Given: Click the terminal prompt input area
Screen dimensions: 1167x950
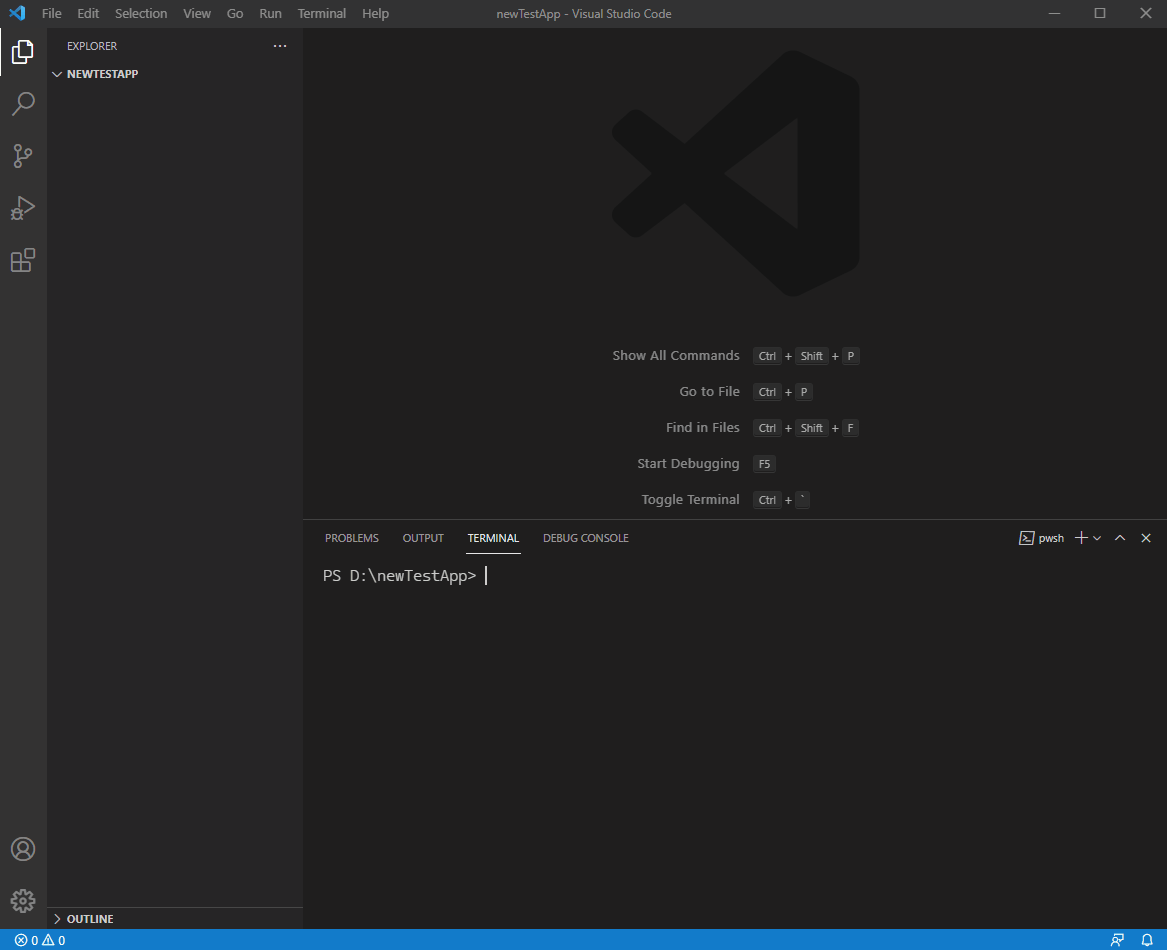Looking at the screenshot, I should click(487, 576).
